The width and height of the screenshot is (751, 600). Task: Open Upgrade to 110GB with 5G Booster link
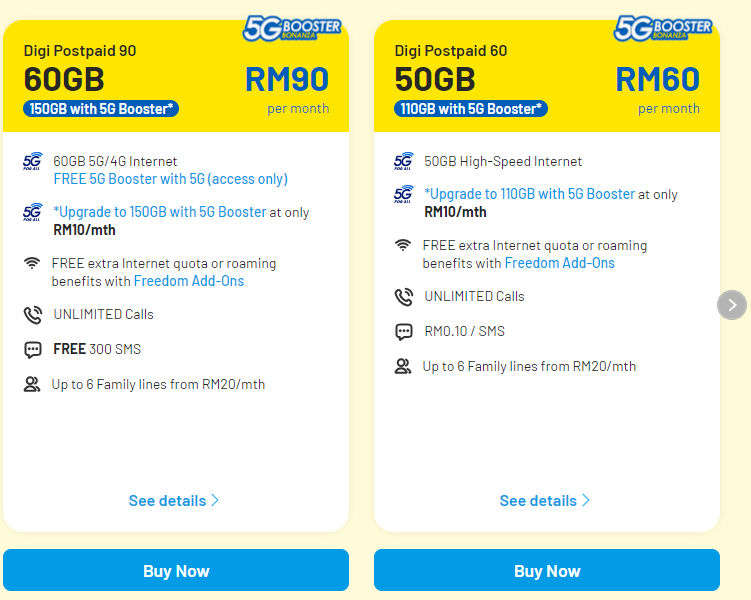click(530, 194)
